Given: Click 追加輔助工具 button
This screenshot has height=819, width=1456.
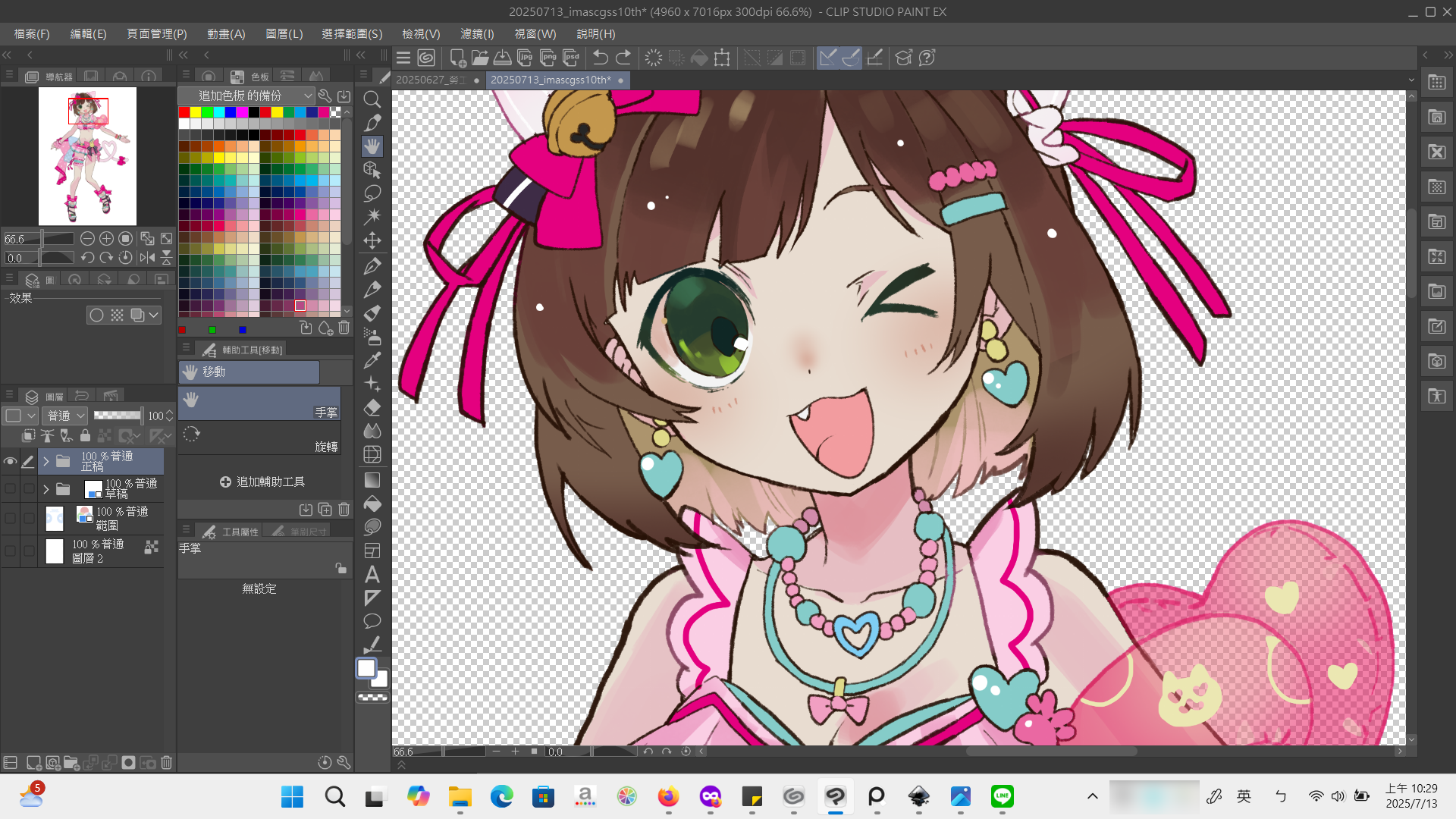Looking at the screenshot, I should pyautogui.click(x=262, y=482).
